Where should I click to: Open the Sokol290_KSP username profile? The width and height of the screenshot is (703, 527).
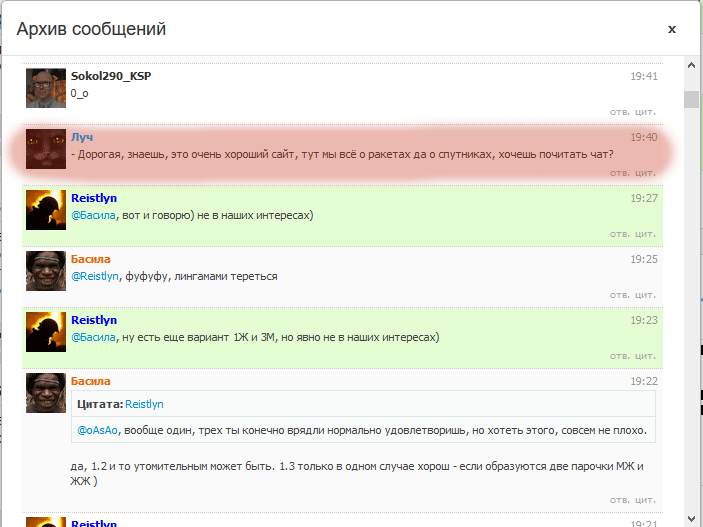111,76
